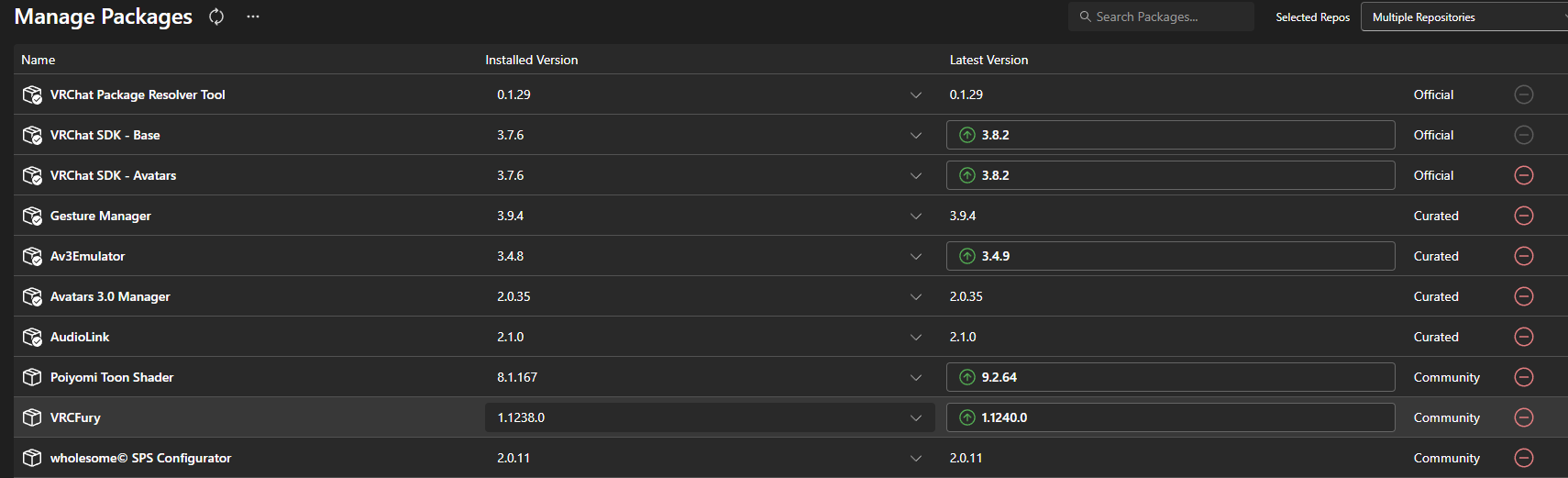Click the Manage Packages heading

coord(104,17)
